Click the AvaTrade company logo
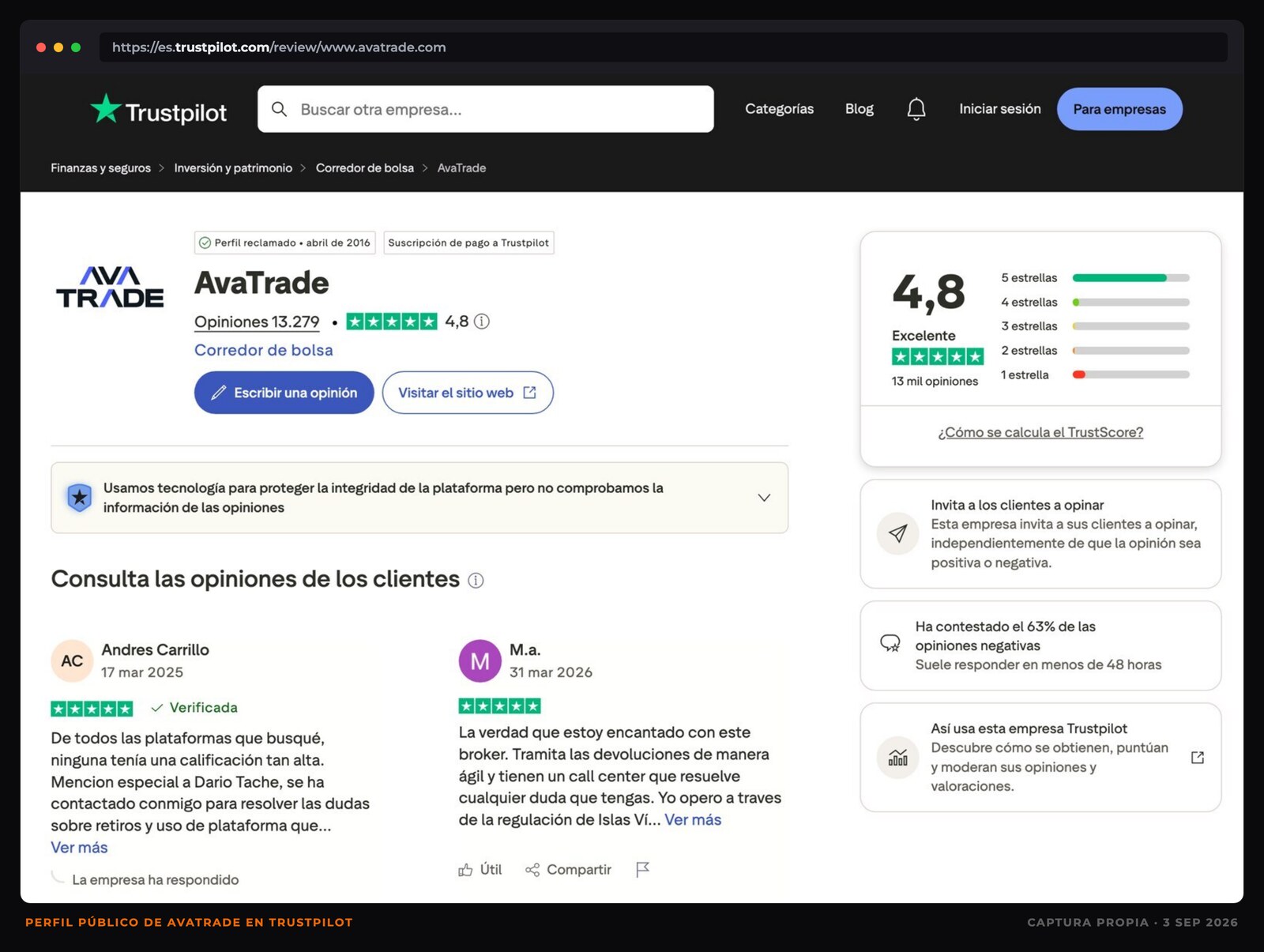This screenshot has width=1264, height=952. click(x=110, y=287)
